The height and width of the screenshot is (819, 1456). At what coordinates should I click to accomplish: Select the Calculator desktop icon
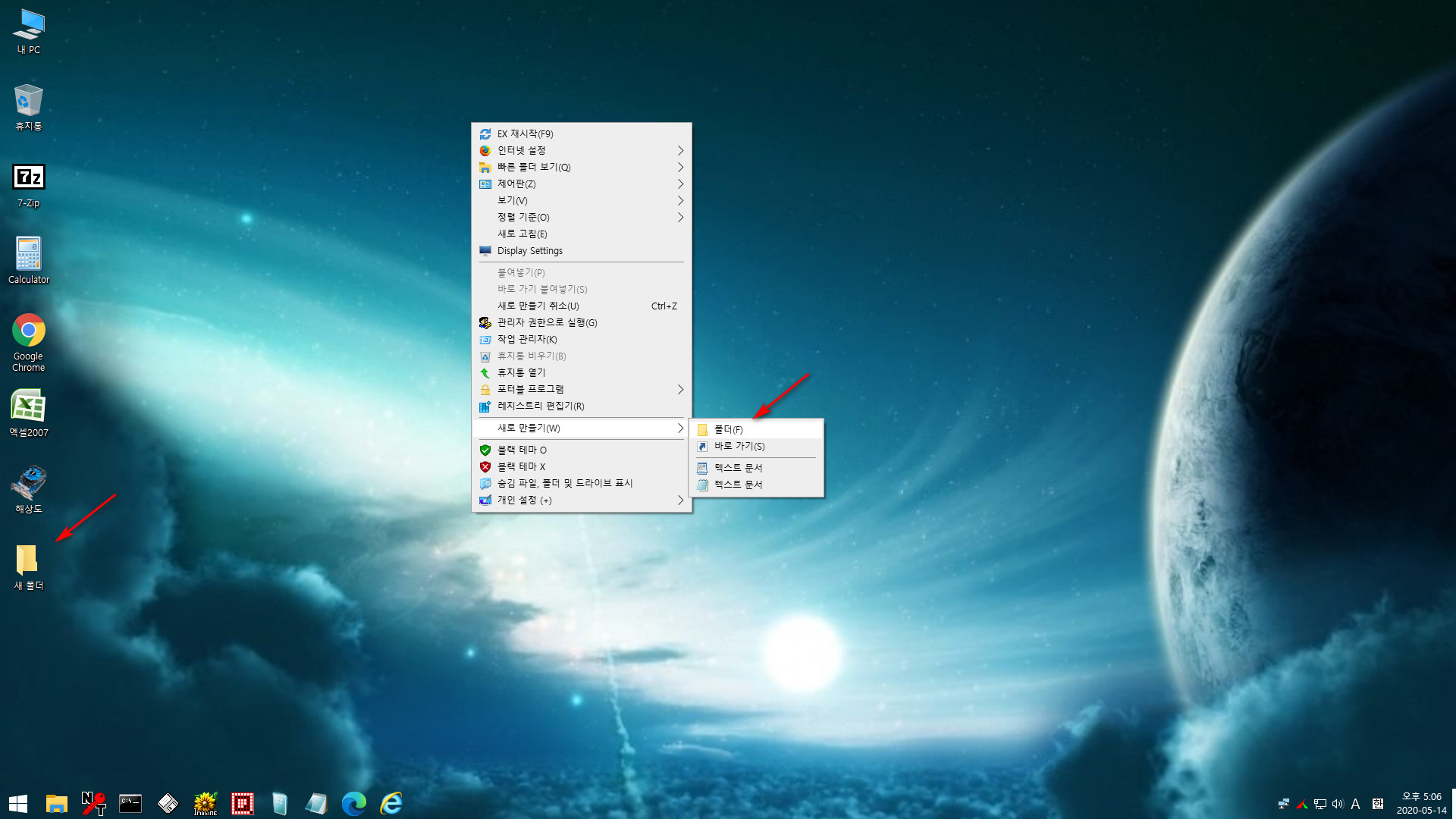point(29,261)
